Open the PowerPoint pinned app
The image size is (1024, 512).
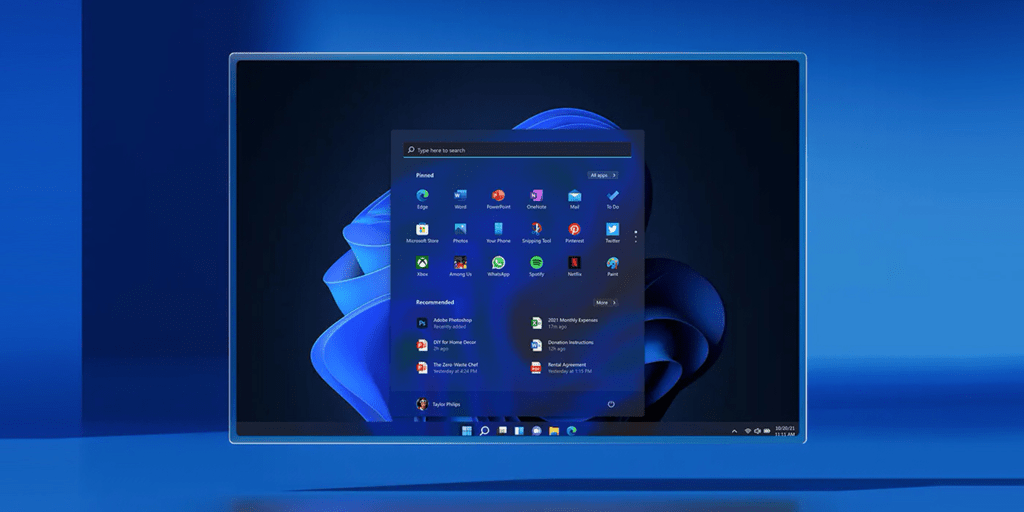pyautogui.click(x=498, y=199)
